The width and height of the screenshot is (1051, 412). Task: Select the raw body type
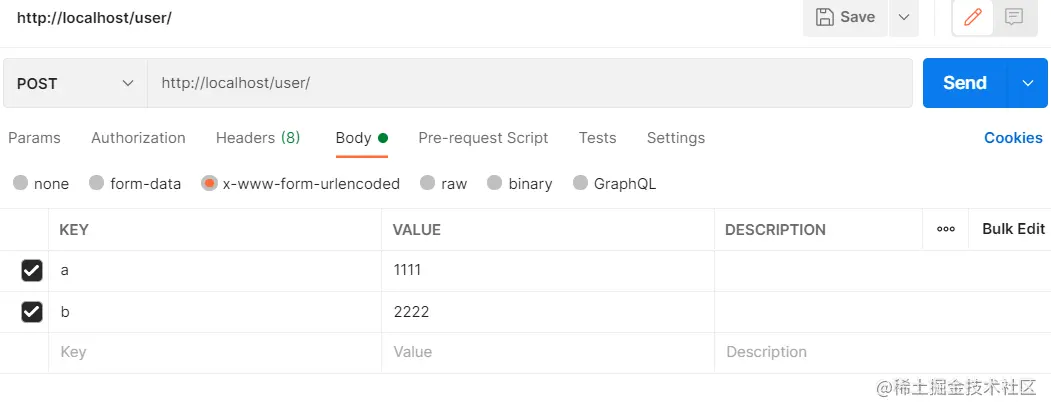[x=428, y=183]
